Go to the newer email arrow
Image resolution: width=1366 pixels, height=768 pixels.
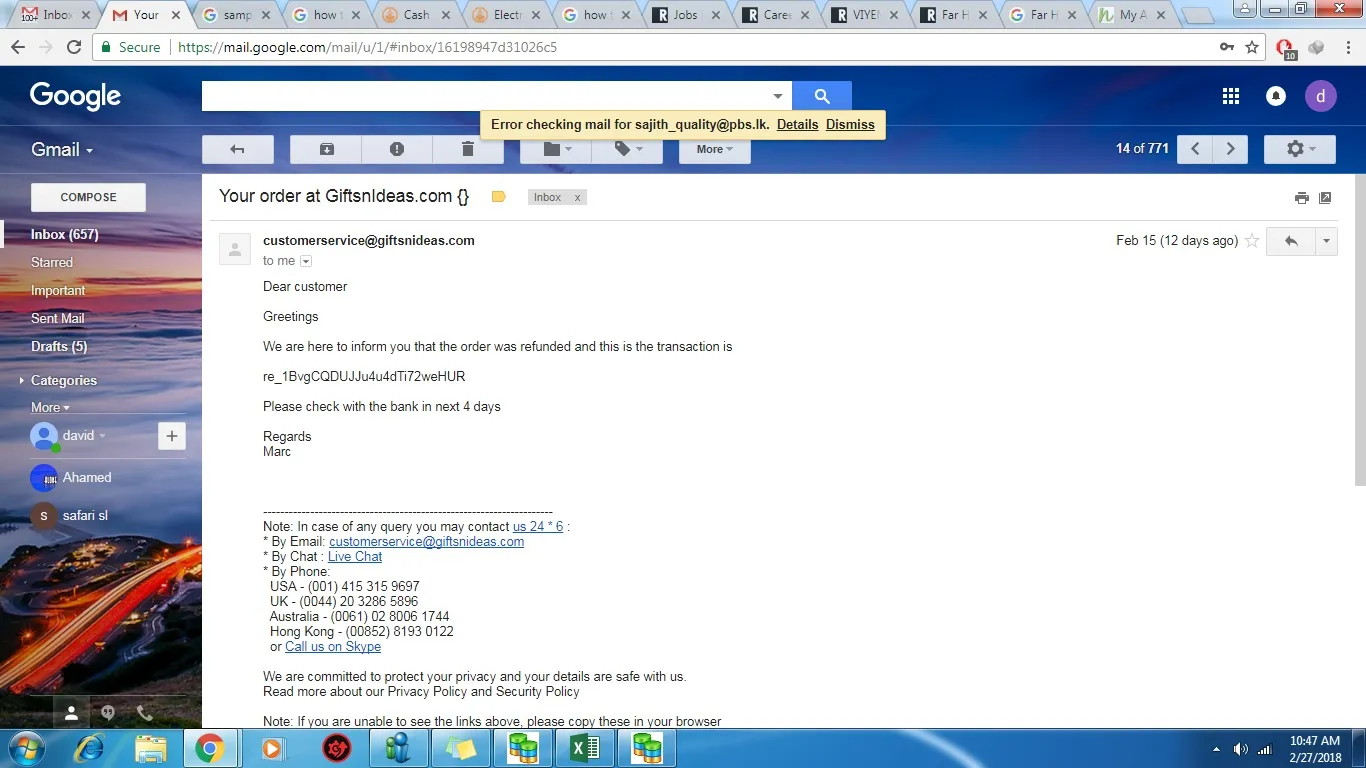[1195, 149]
